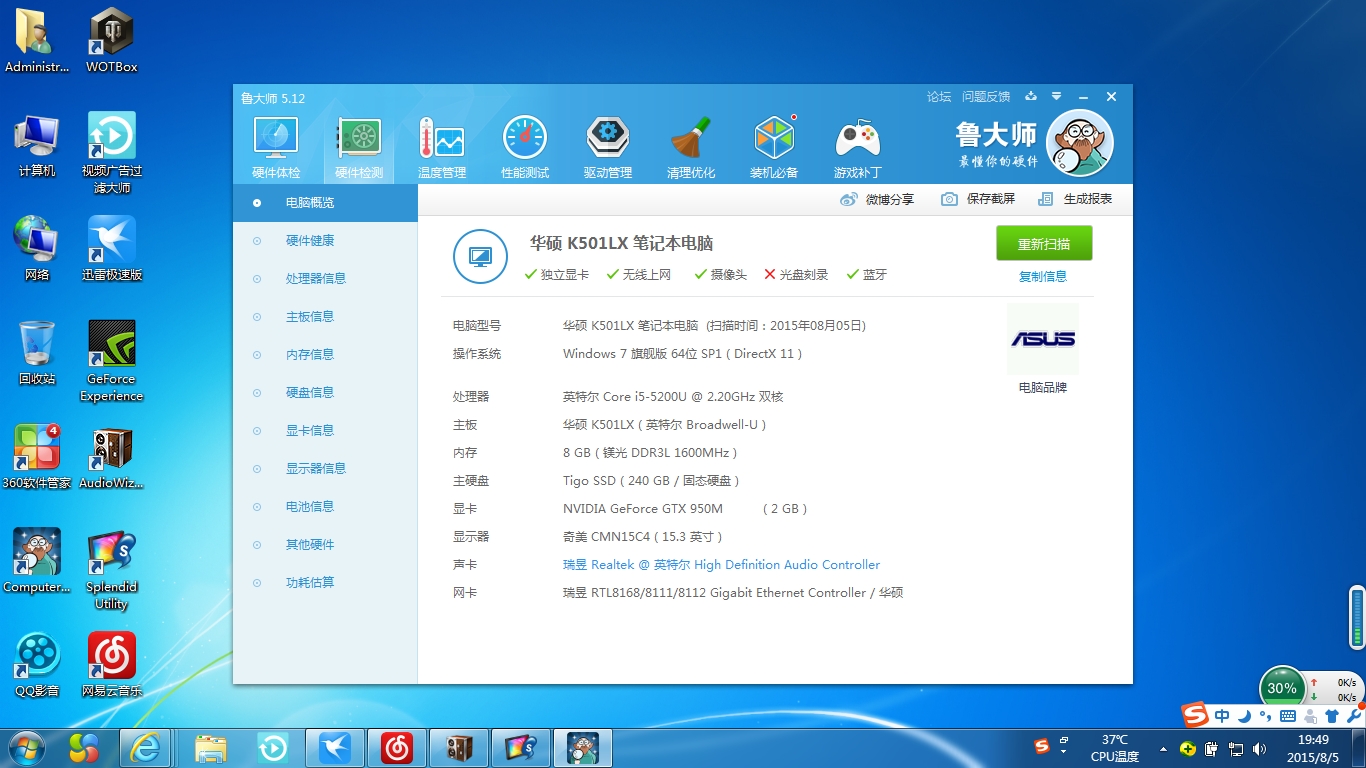Open the Splendid Utility desktop shortcut
The width and height of the screenshot is (1366, 768).
112,569
